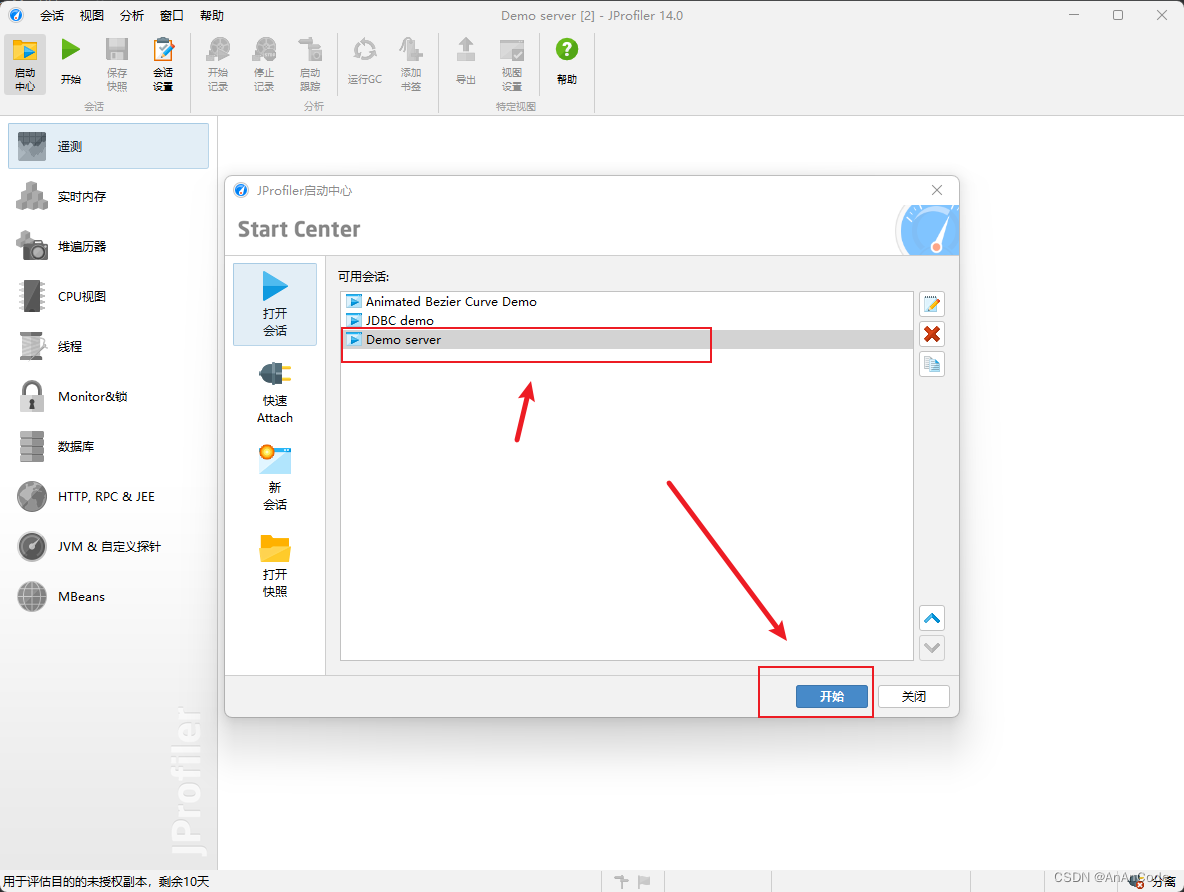Open 视图设置 view settings toolbar icon

(512, 65)
